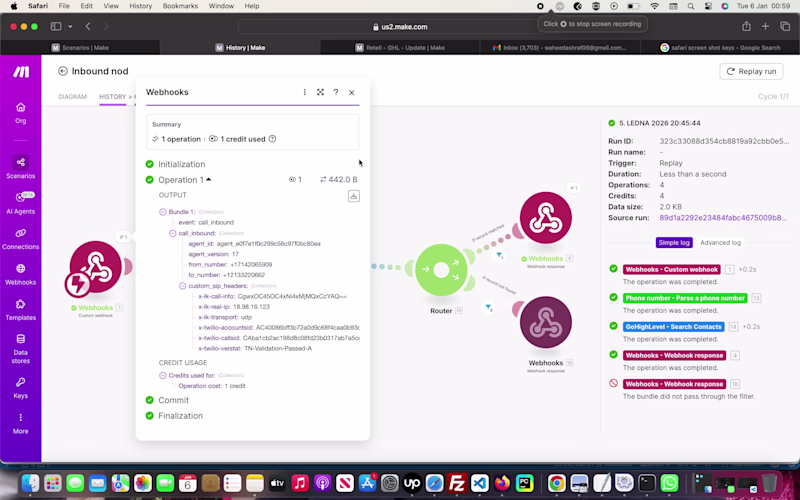The height and width of the screenshot is (500, 800).
Task: Collapse the call_inbound collection
Action: click(x=172, y=233)
